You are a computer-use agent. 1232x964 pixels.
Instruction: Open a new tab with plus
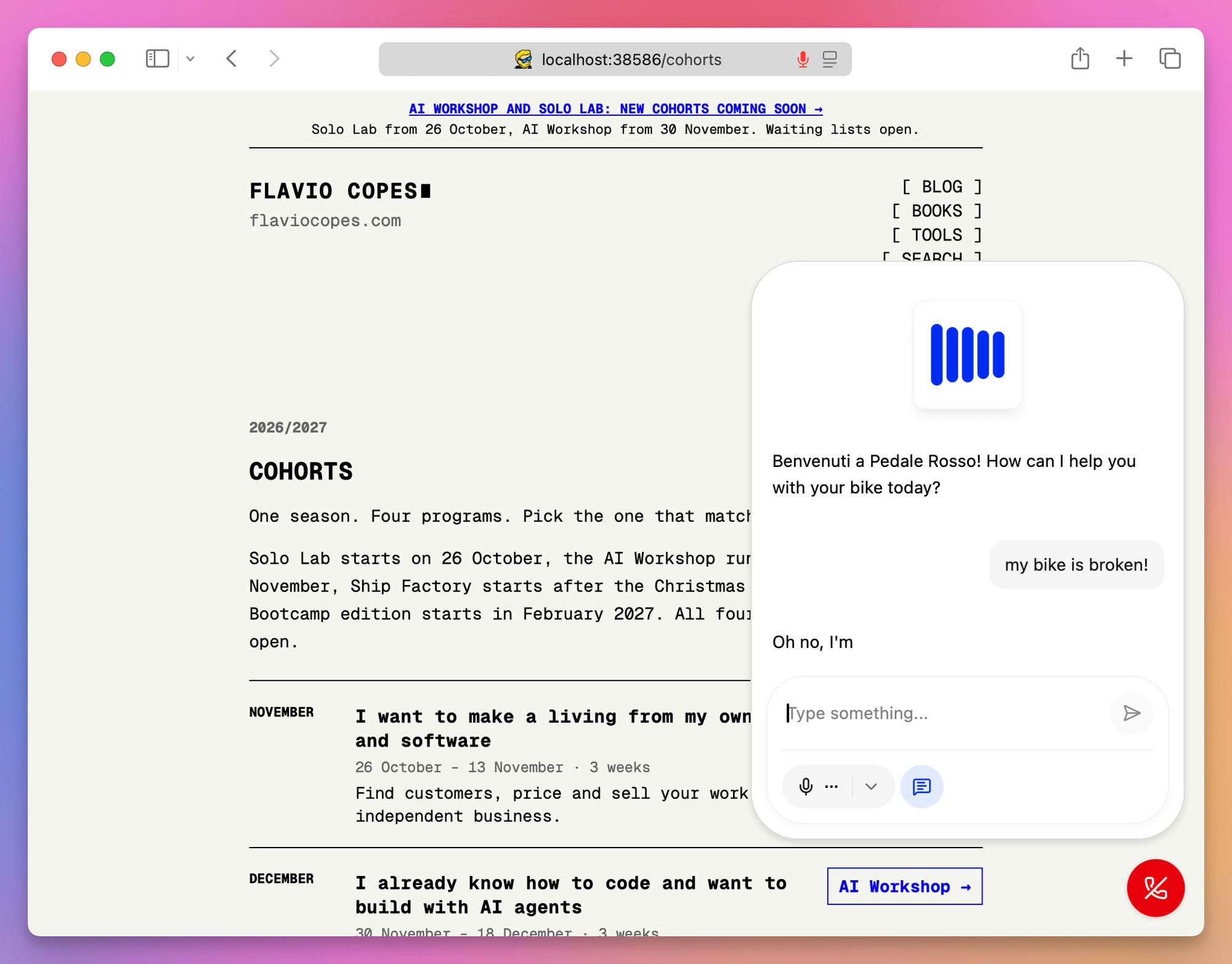pos(1124,59)
